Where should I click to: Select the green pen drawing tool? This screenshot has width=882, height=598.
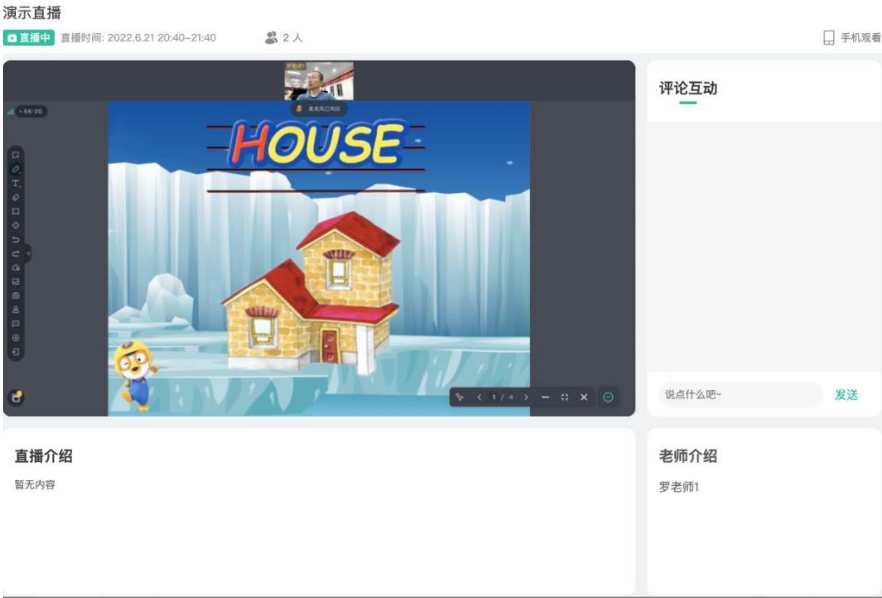point(16,169)
